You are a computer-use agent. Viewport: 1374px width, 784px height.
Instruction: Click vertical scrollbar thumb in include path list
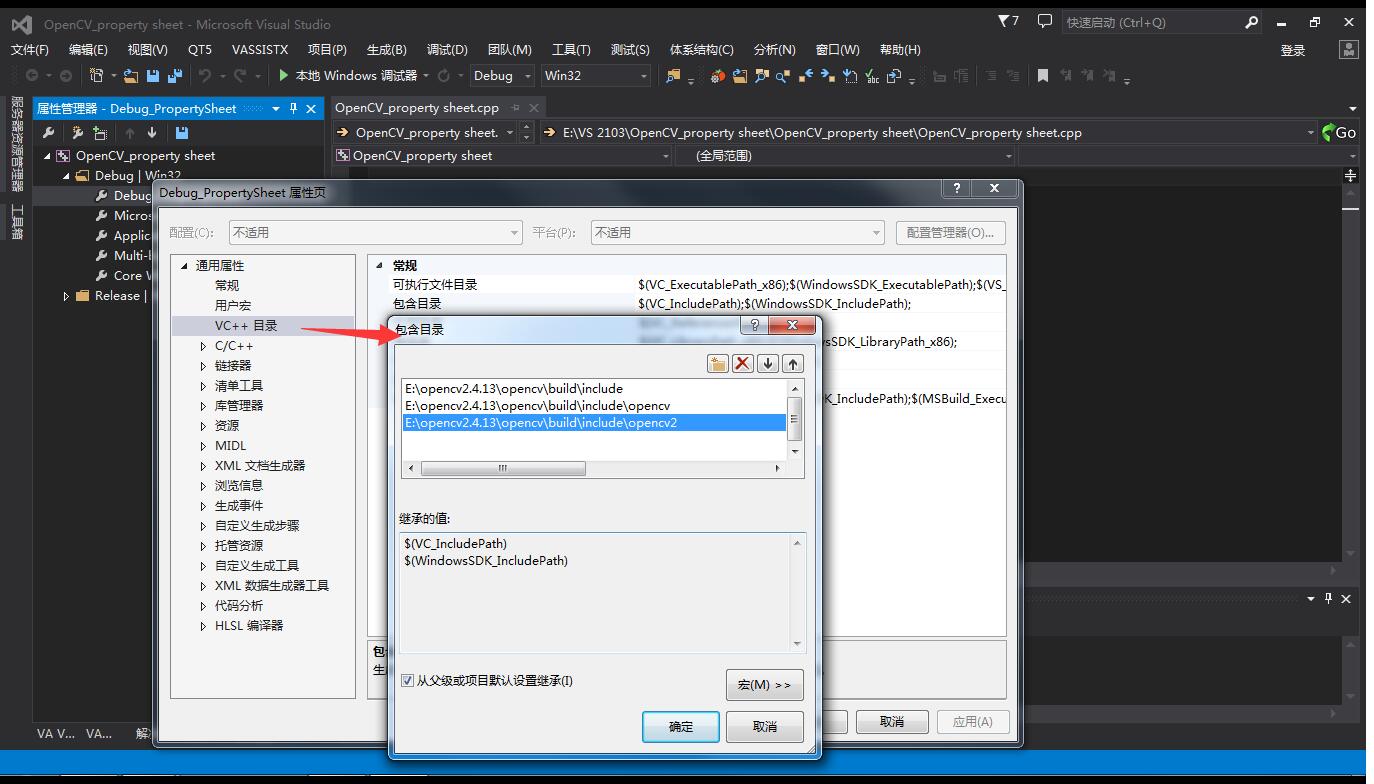pyautogui.click(x=795, y=418)
